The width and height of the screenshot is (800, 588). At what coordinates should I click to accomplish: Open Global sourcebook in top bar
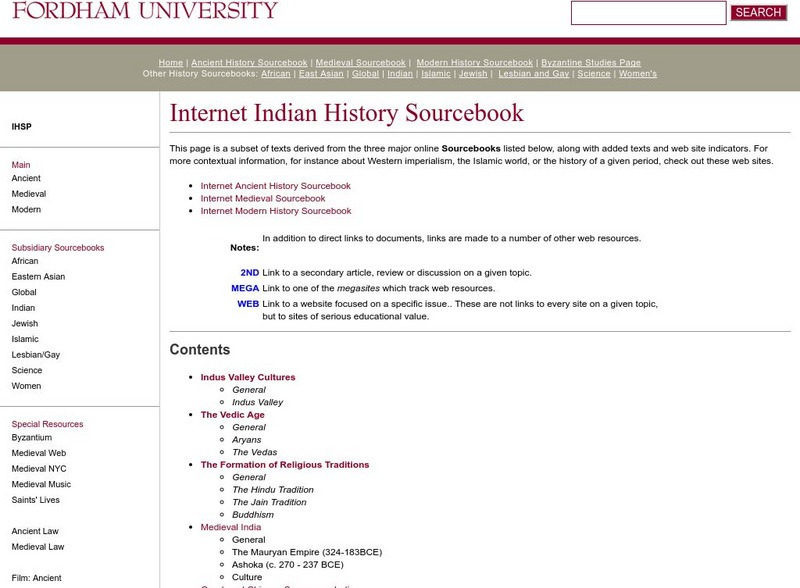pyautogui.click(x=365, y=74)
